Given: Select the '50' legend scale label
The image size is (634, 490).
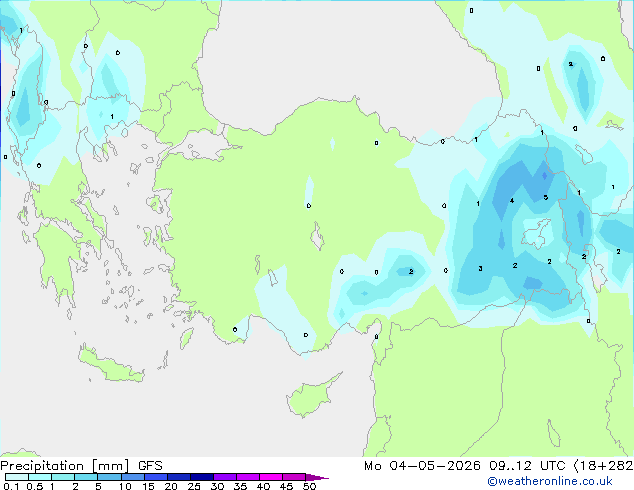Looking at the screenshot, I should tap(309, 486).
